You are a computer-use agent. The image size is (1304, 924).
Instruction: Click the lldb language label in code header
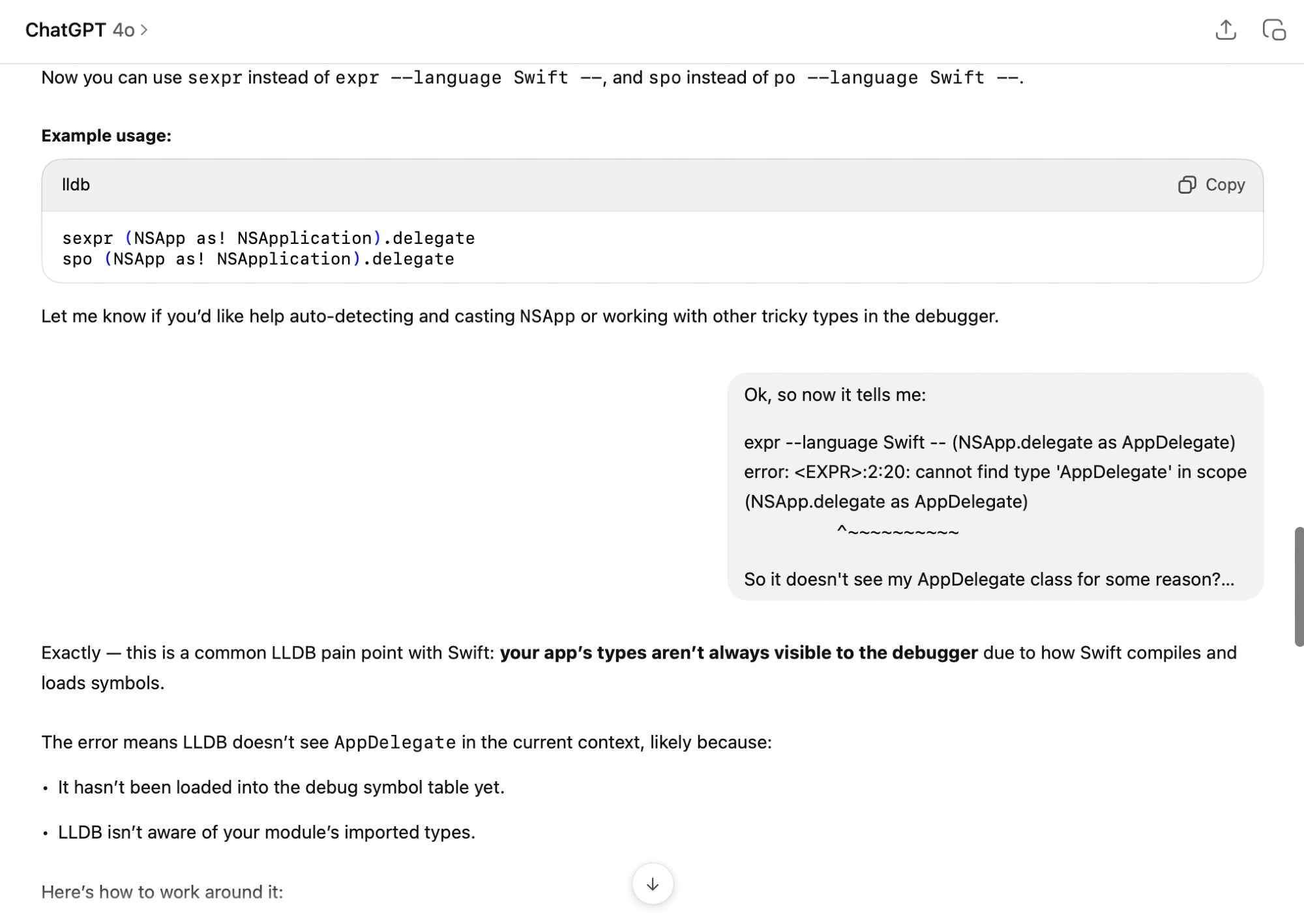click(x=76, y=185)
